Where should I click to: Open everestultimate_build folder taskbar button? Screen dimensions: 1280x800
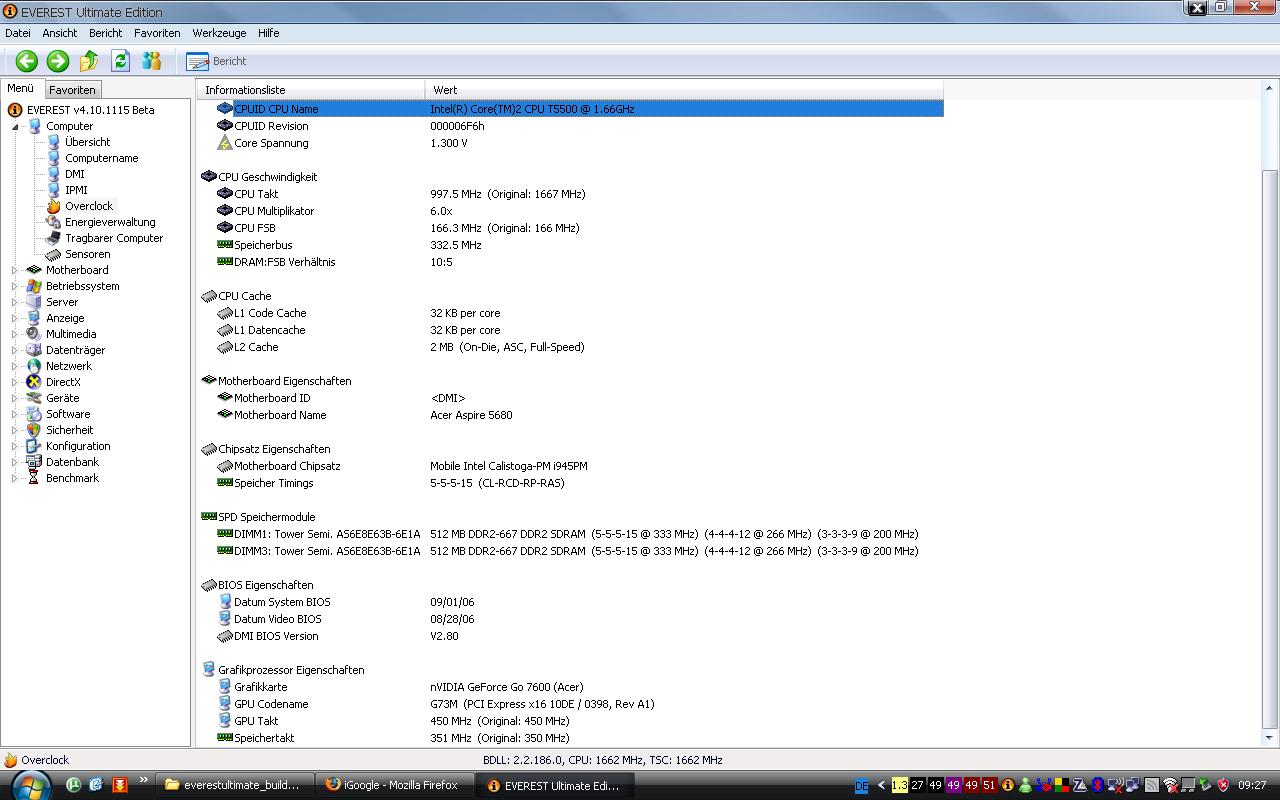pyautogui.click(x=237, y=785)
